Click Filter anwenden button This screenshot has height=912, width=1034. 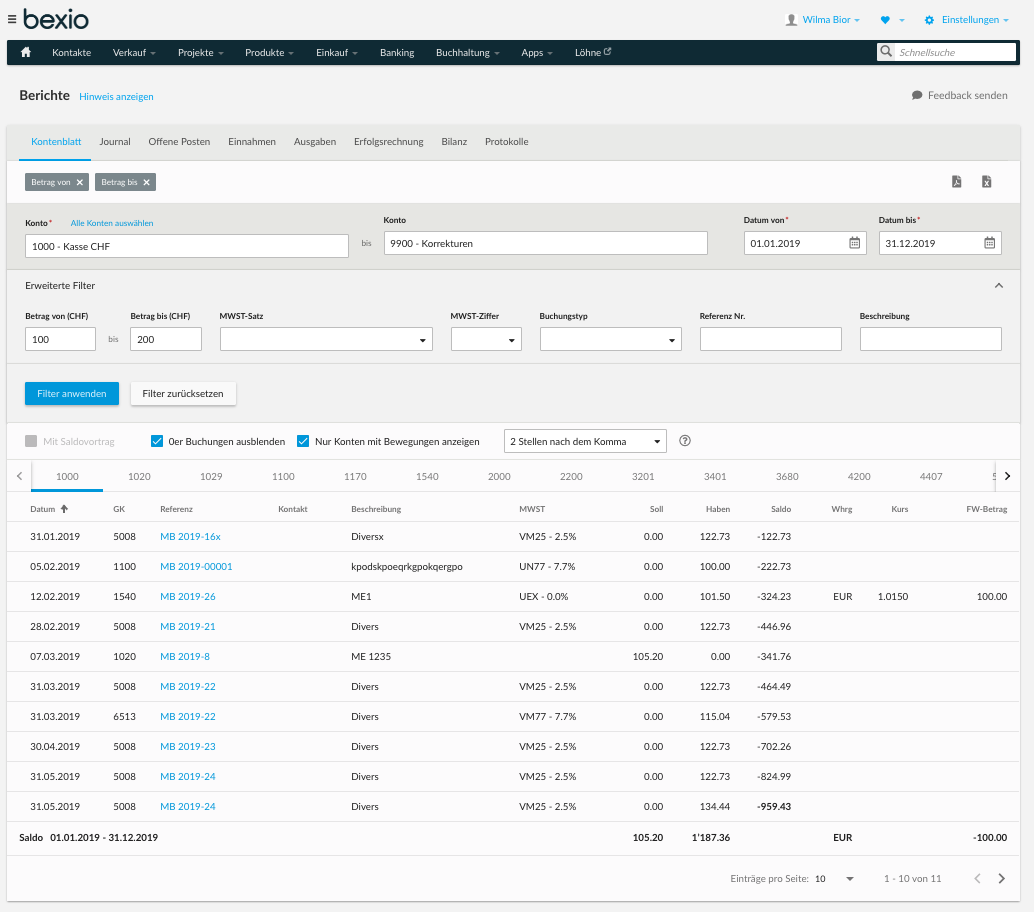[72, 393]
